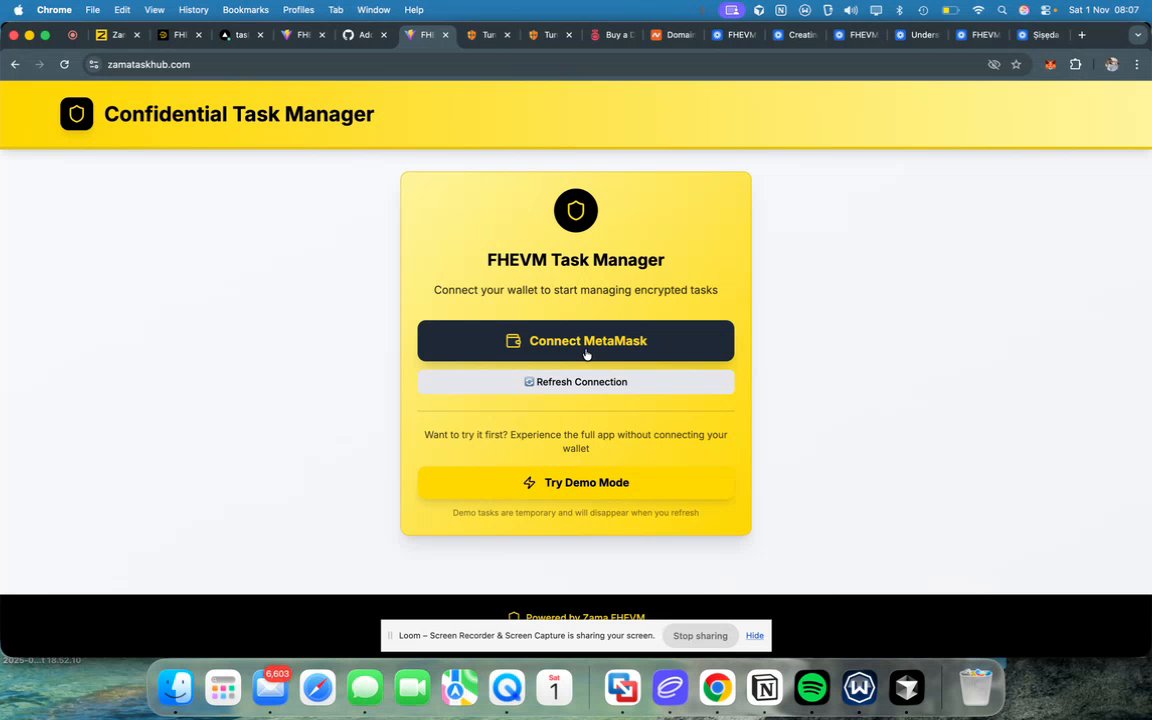Open the site information icon in address bar
The width and height of the screenshot is (1152, 720).
[x=93, y=65]
